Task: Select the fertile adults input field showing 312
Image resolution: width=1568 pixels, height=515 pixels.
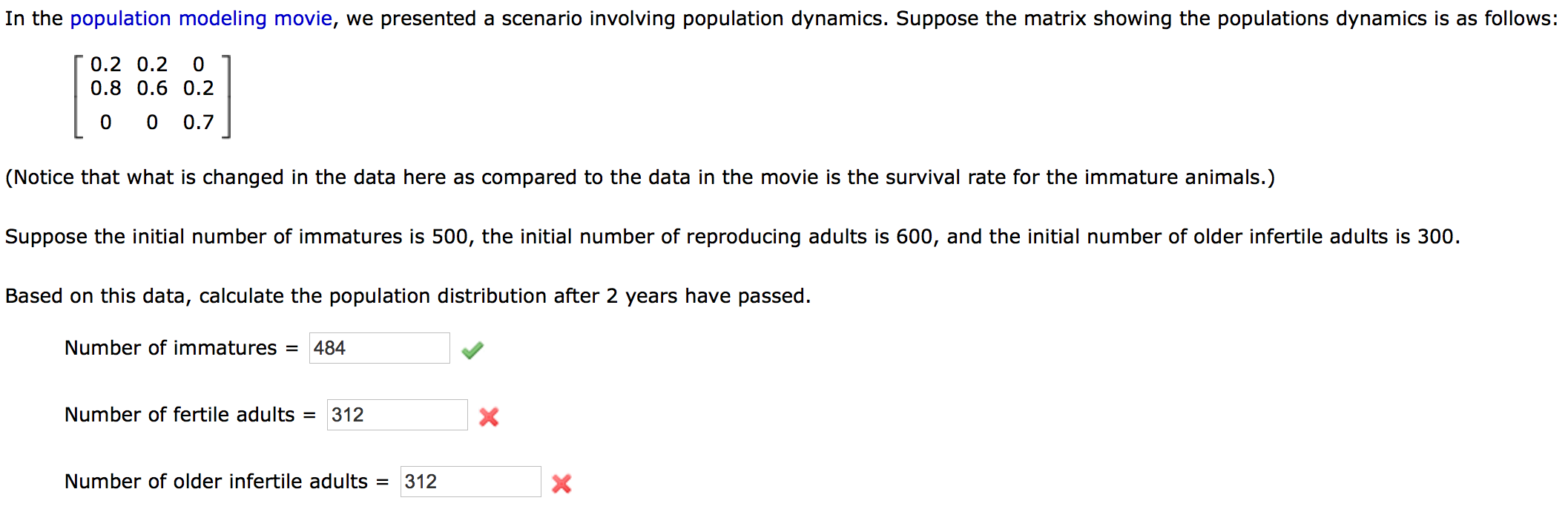Action: [x=397, y=416]
